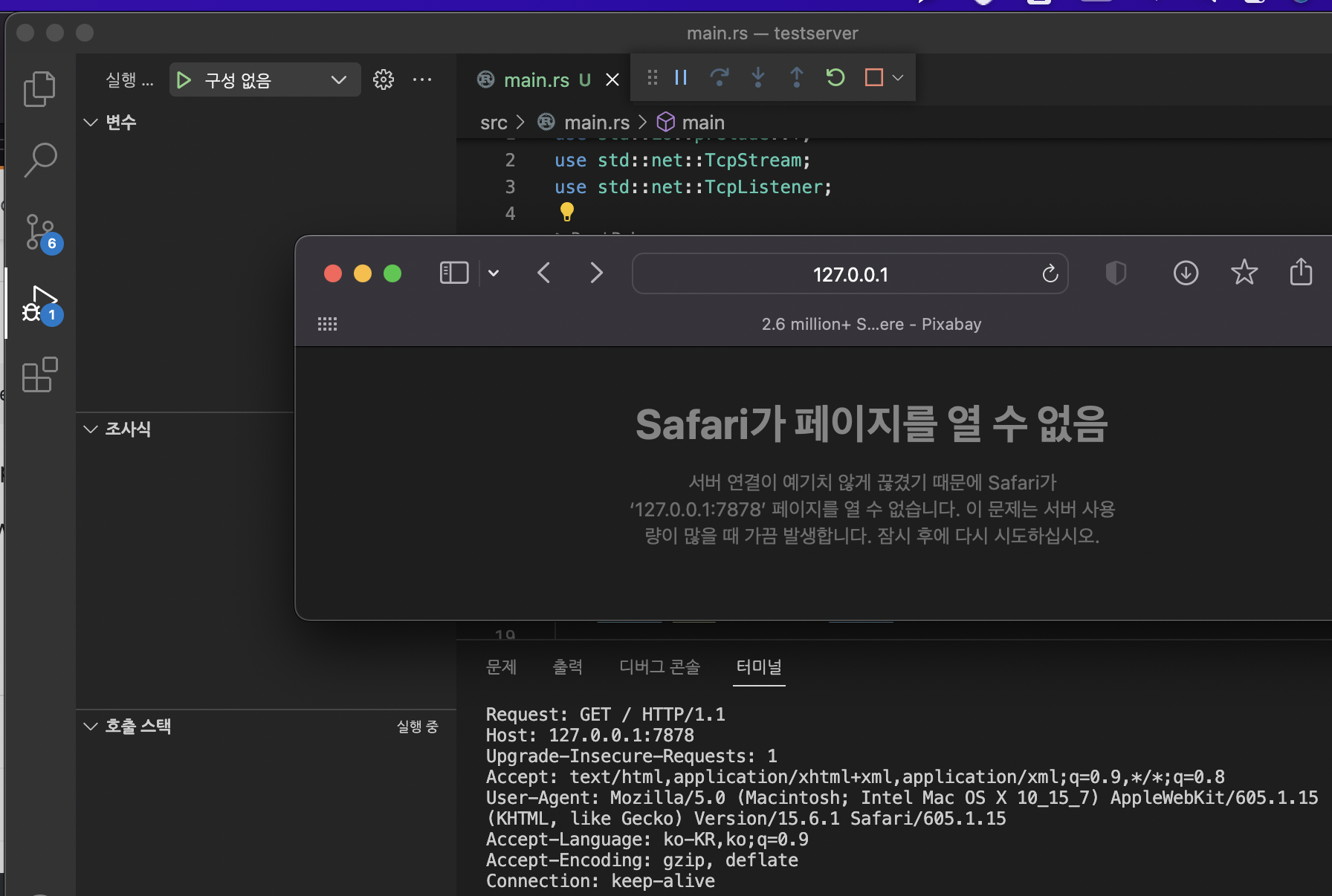Image resolution: width=1332 pixels, height=896 pixels.
Task: Open the Extensions view
Action: (x=39, y=374)
